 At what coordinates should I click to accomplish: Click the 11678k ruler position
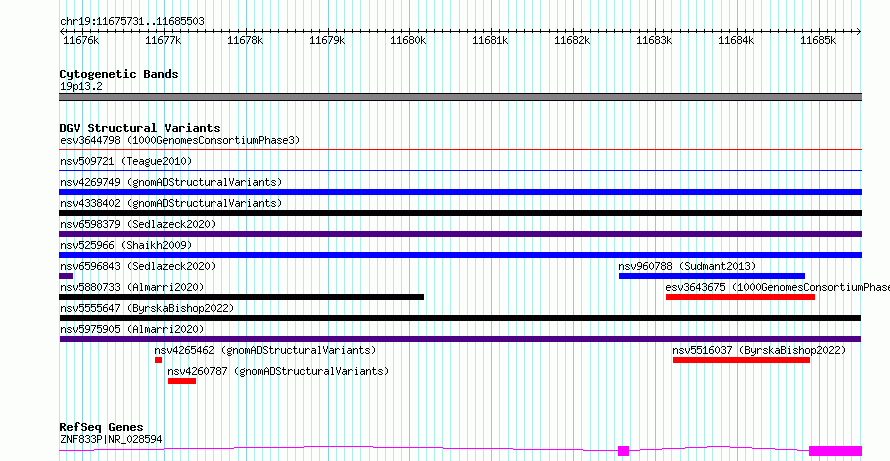245,40
